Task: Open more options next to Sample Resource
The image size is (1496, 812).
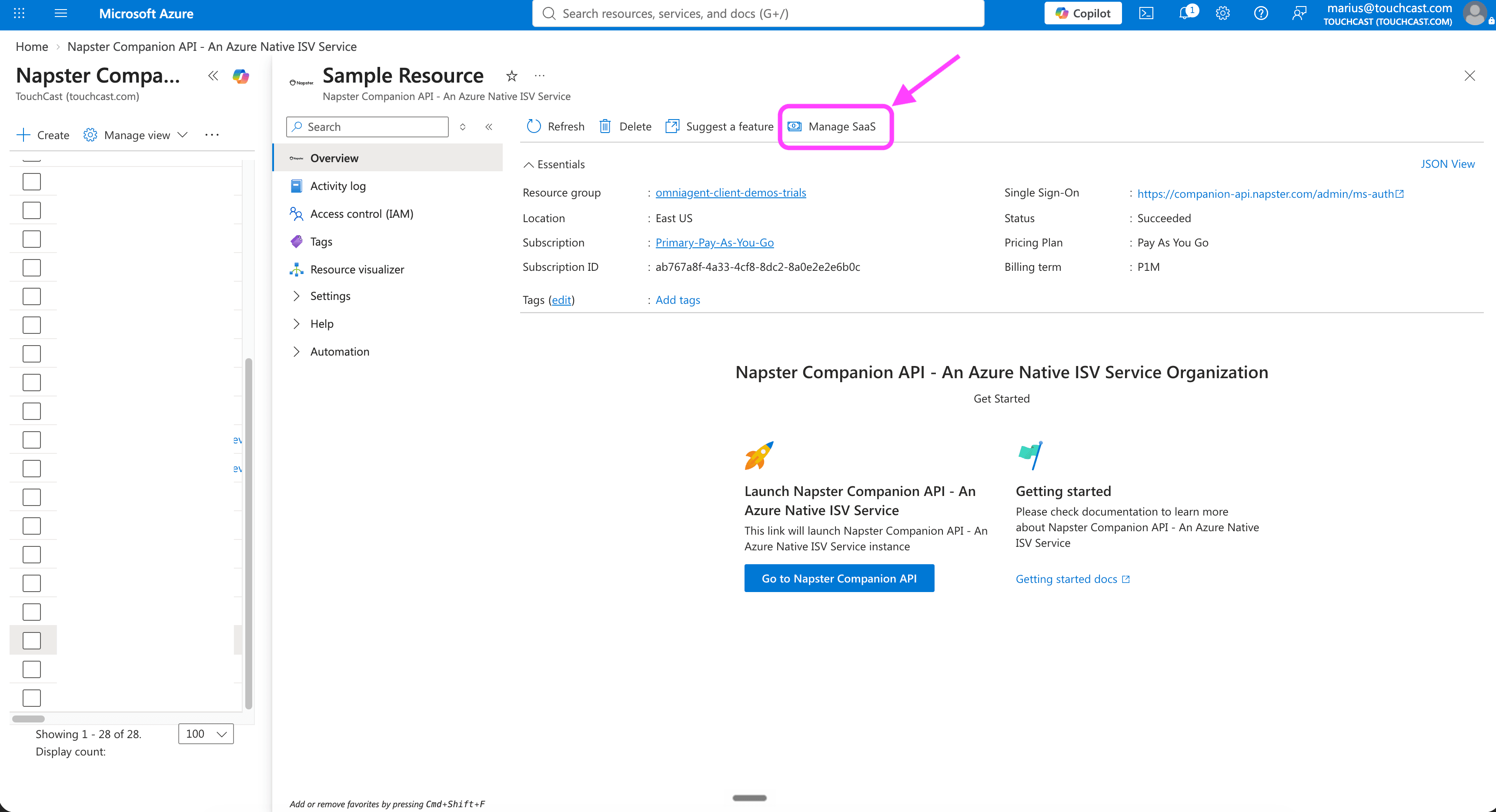Action: (x=540, y=76)
